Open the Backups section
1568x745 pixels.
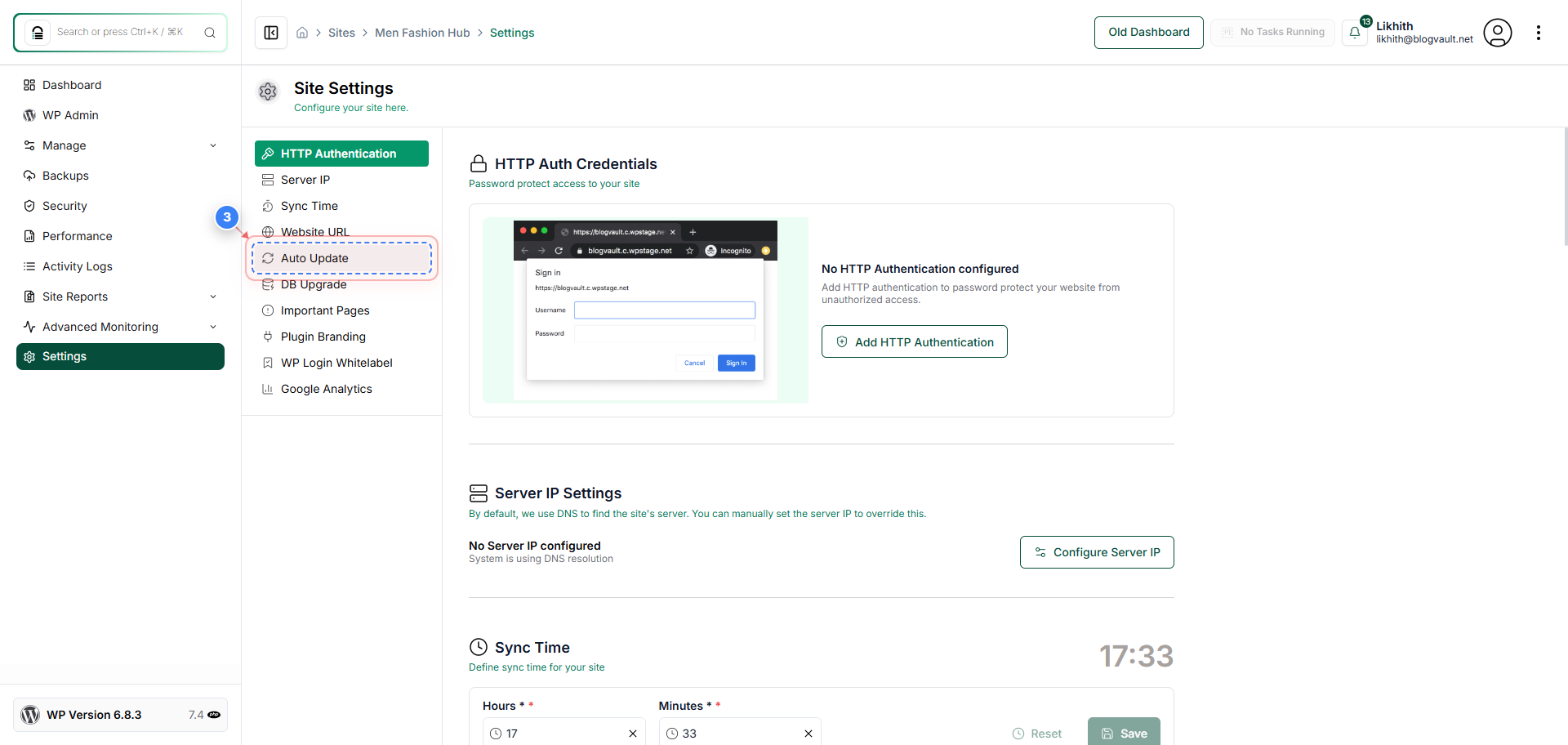click(x=65, y=176)
